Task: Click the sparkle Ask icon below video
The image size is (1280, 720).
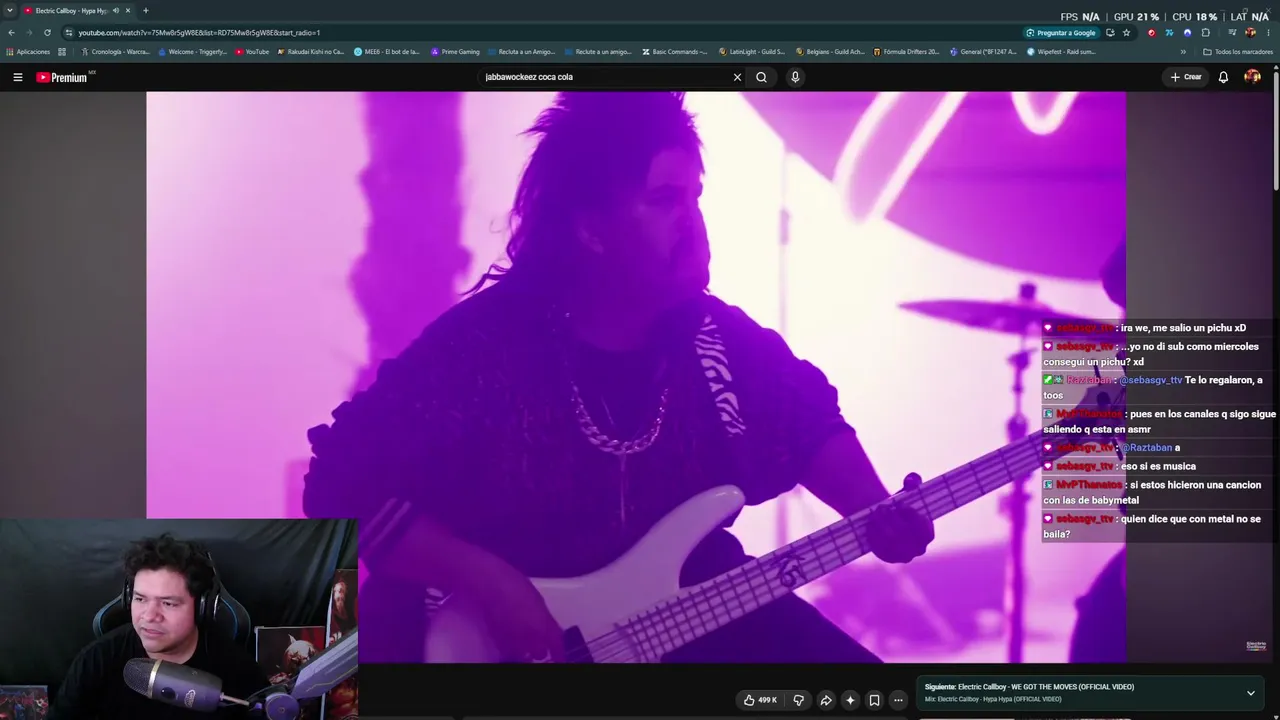Action: [850, 700]
